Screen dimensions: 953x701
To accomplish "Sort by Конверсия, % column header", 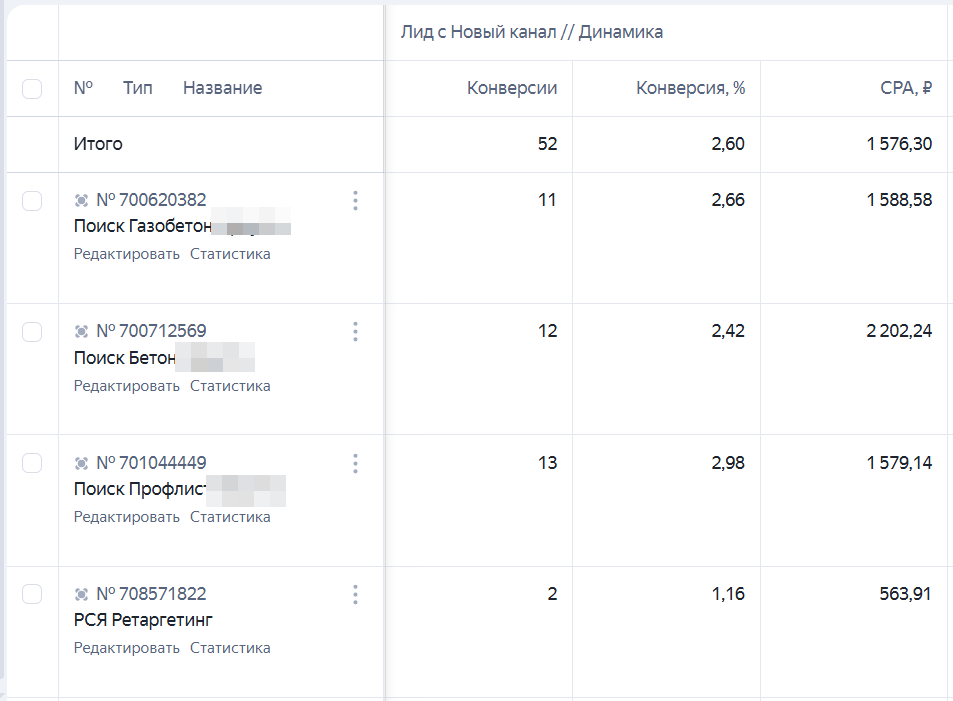I will 690,88.
